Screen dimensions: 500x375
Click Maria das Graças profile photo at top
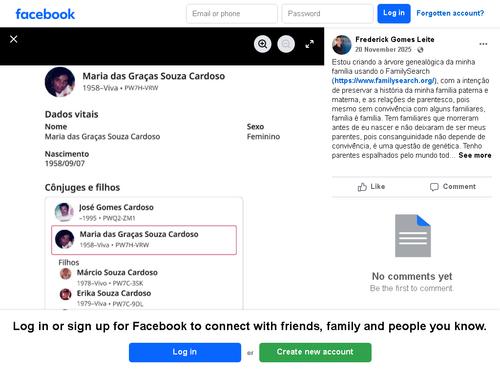click(60, 82)
